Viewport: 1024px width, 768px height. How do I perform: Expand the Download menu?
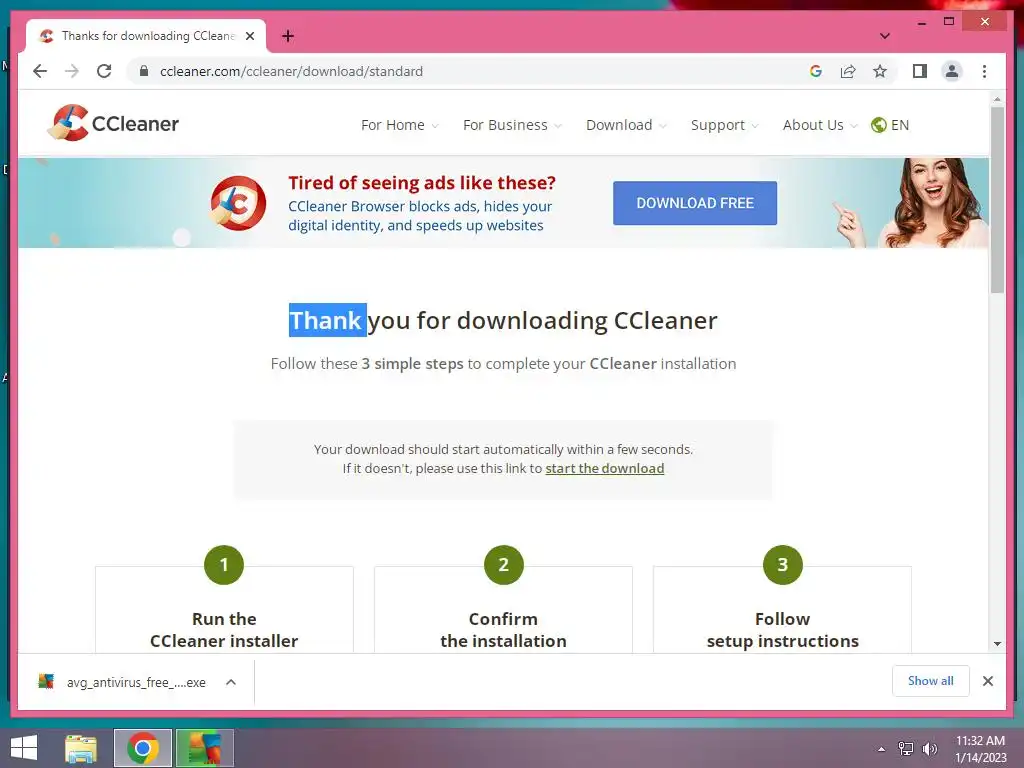[626, 125]
